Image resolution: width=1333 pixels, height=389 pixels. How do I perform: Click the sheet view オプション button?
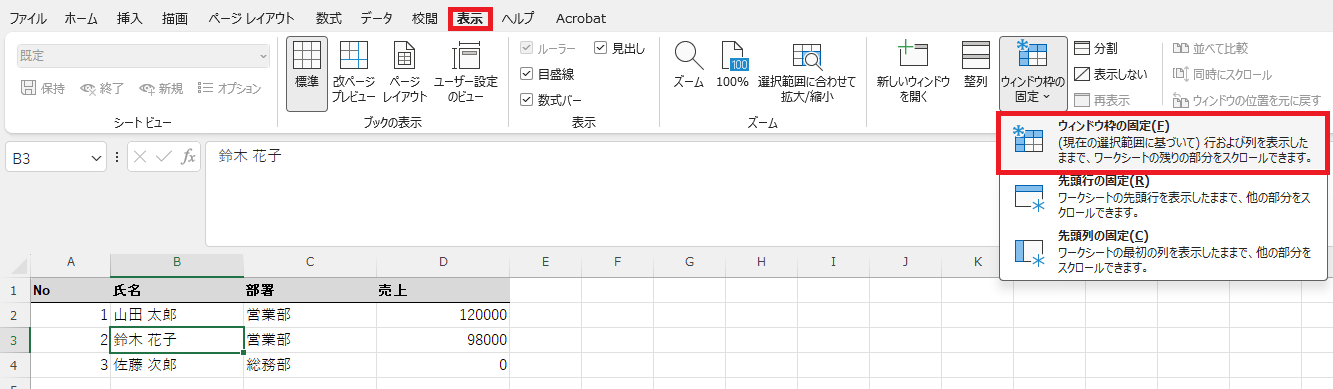(x=229, y=88)
